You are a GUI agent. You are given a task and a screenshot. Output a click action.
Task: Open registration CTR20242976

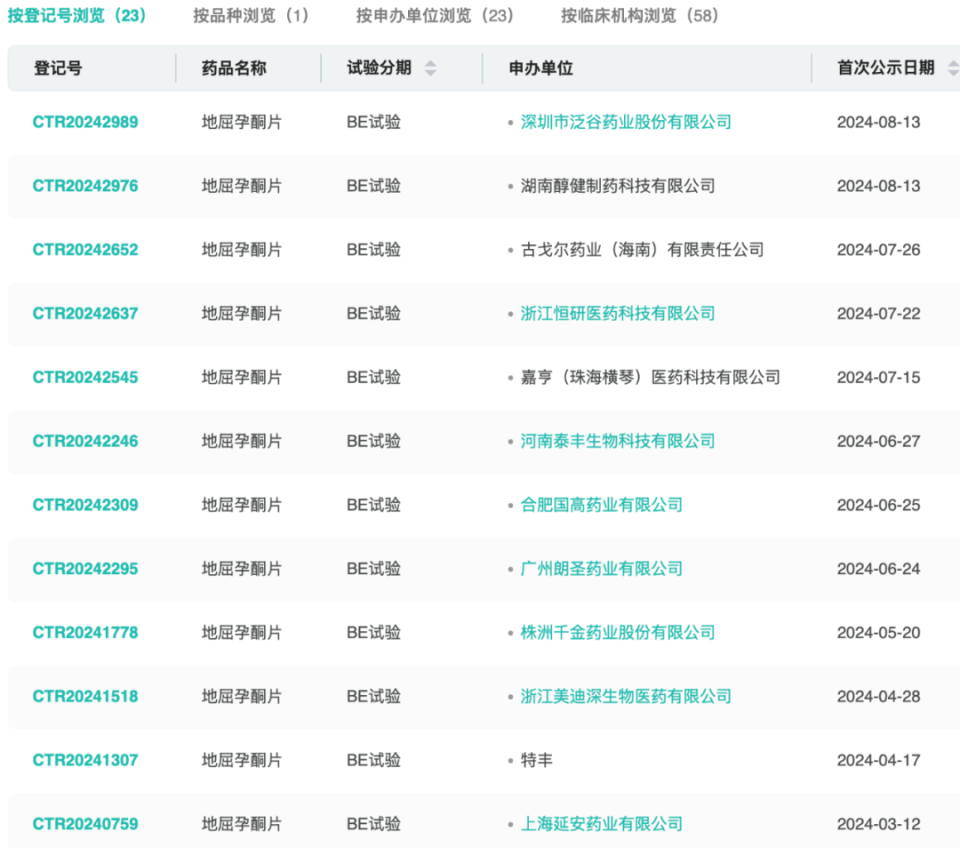[85, 186]
